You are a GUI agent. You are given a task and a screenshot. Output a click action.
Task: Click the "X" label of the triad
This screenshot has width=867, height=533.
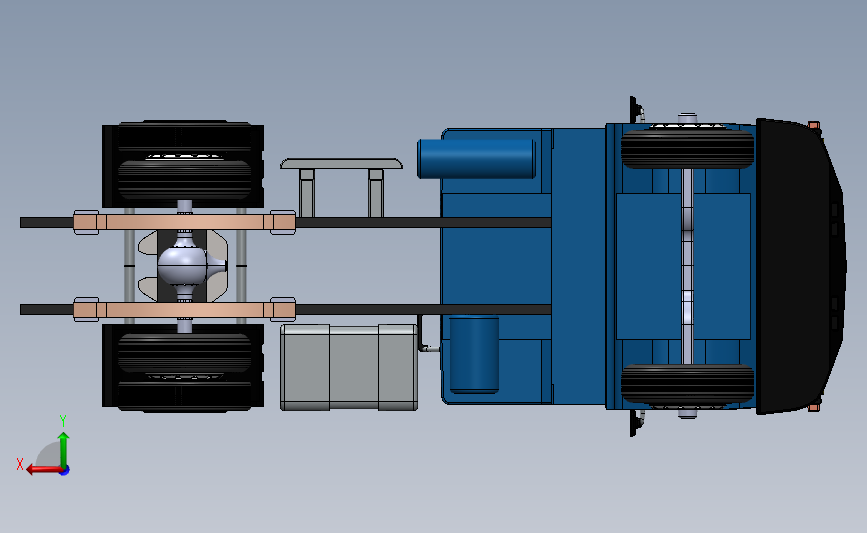pos(20,464)
